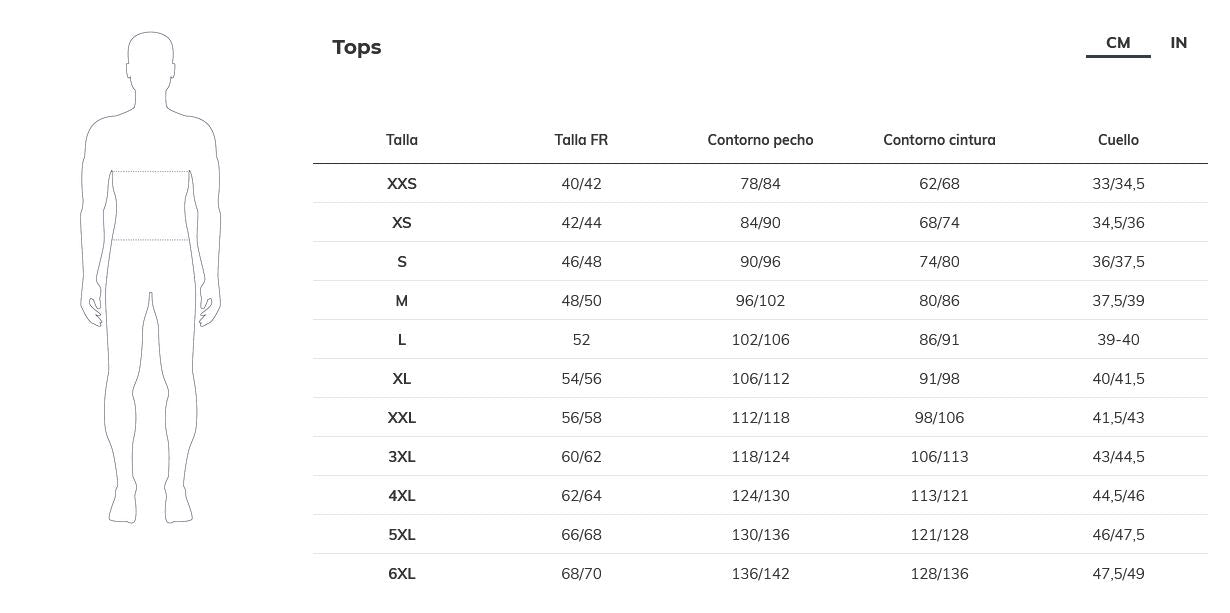This screenshot has height=613, width=1230.
Task: Click the 4XL size row label
Action: (x=402, y=496)
